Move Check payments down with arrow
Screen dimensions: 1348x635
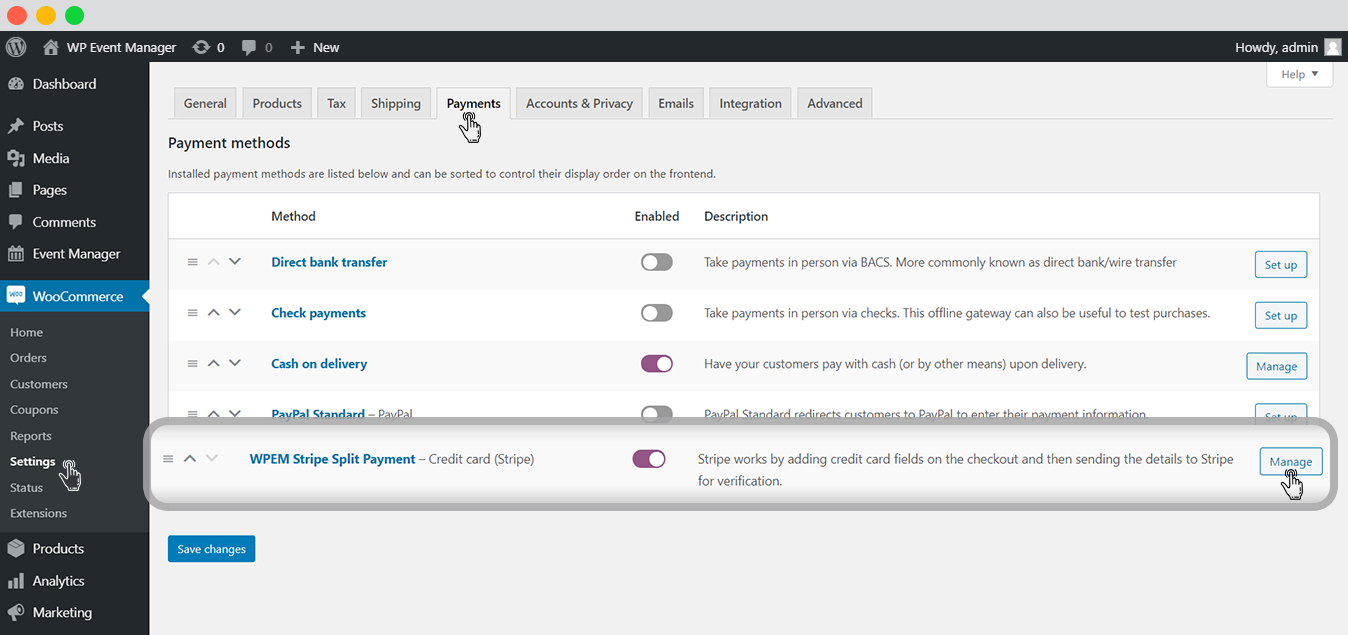click(x=235, y=312)
